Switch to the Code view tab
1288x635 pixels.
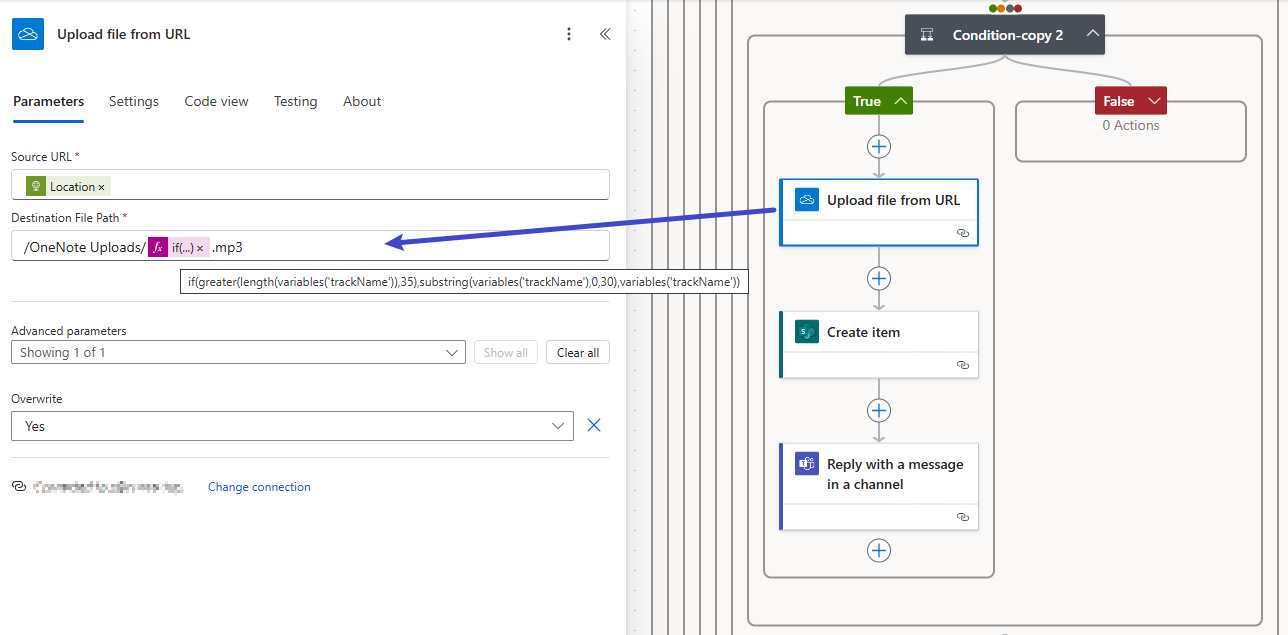point(216,101)
